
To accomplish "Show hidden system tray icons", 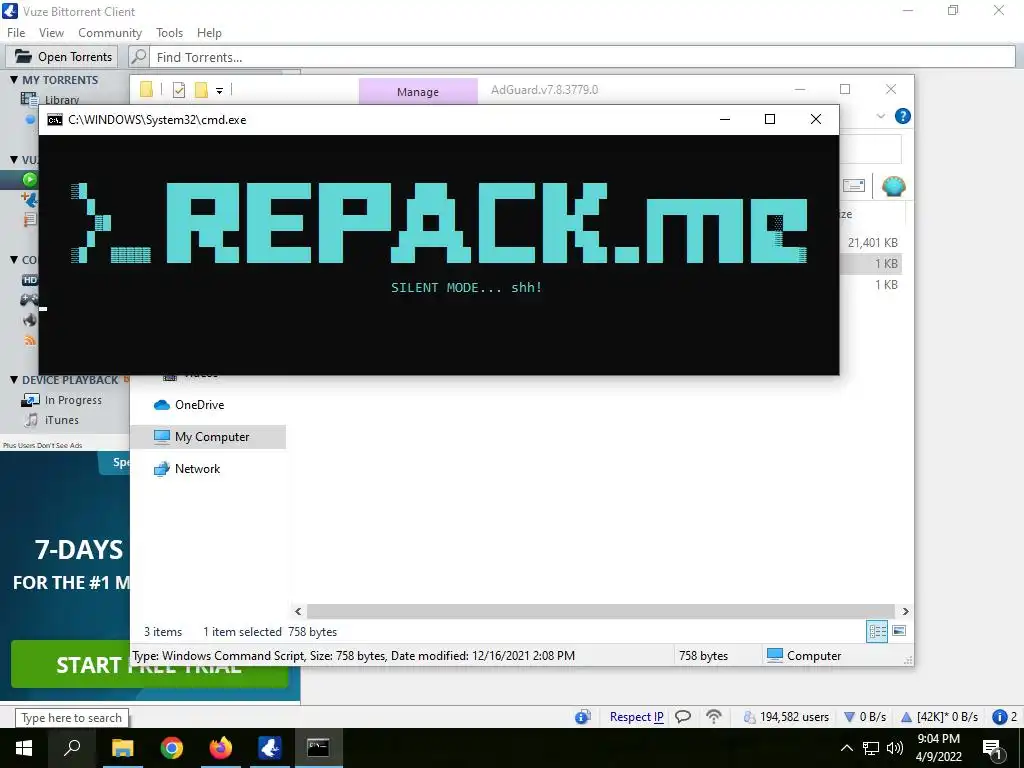I will [846, 748].
